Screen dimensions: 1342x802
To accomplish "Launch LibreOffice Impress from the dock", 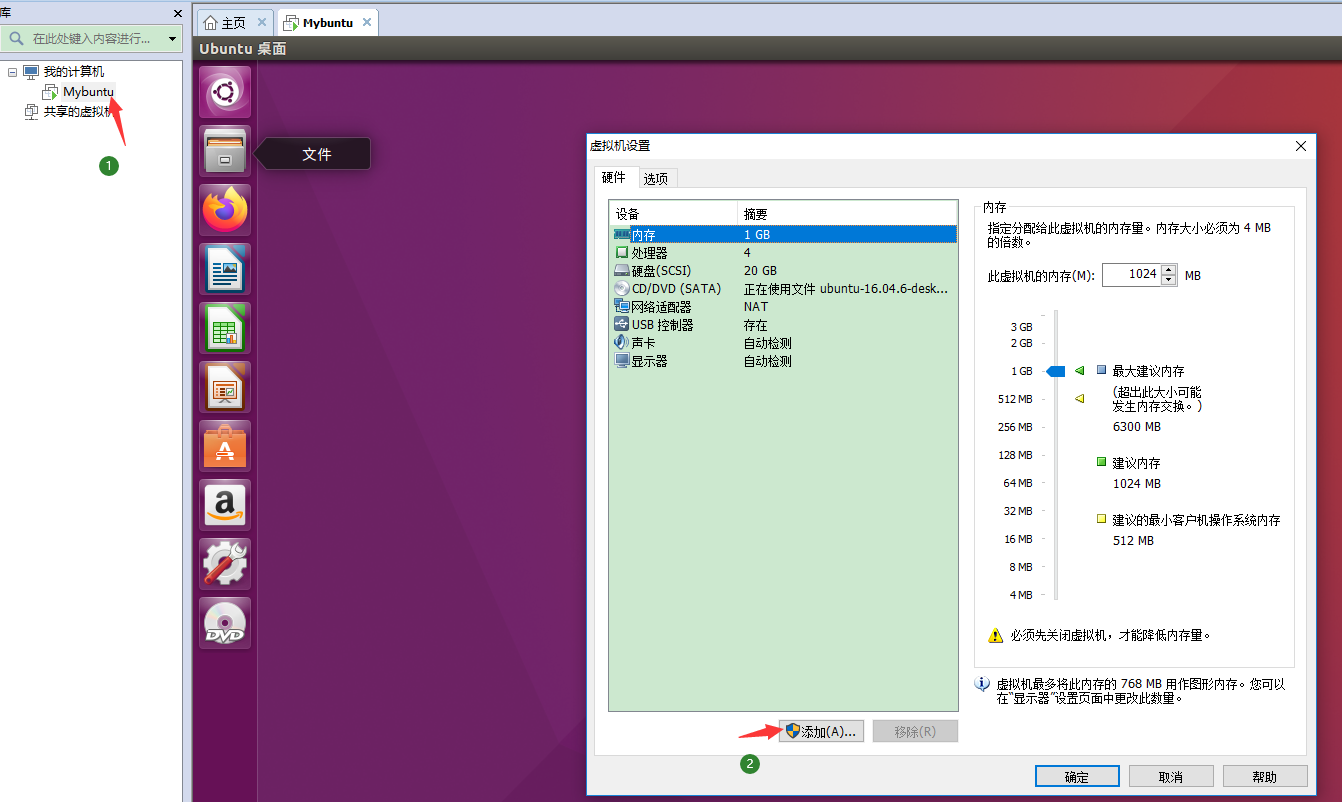I will point(225,388).
